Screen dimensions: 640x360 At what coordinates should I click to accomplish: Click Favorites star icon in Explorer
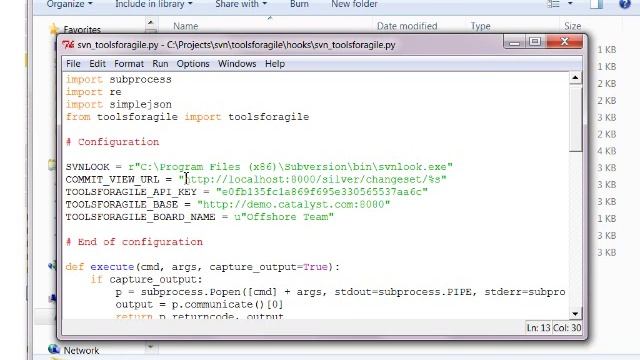pos(54,29)
